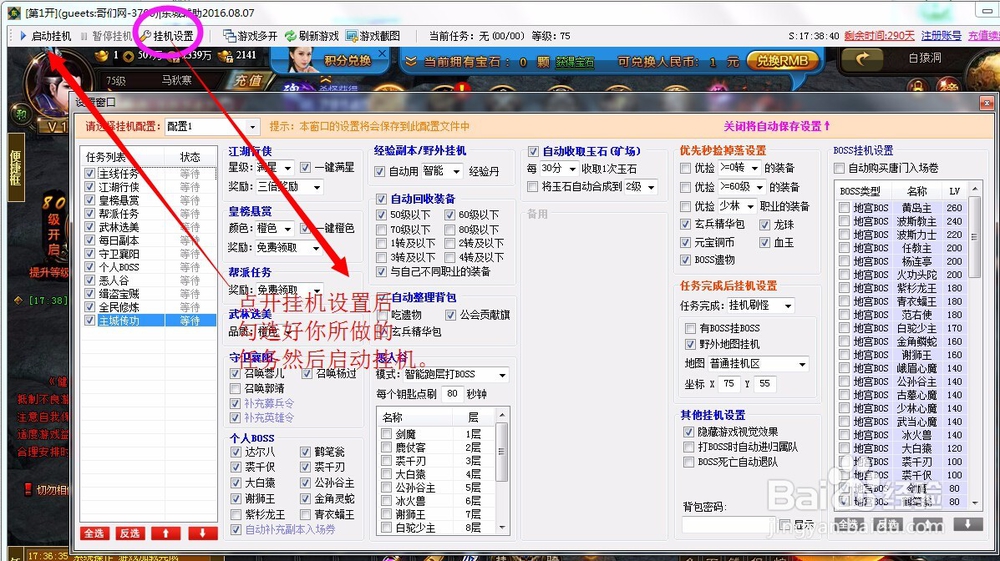This screenshot has width=1000, height=561.
Task: Click the X coordinate field showing 75
Action: (x=728, y=384)
